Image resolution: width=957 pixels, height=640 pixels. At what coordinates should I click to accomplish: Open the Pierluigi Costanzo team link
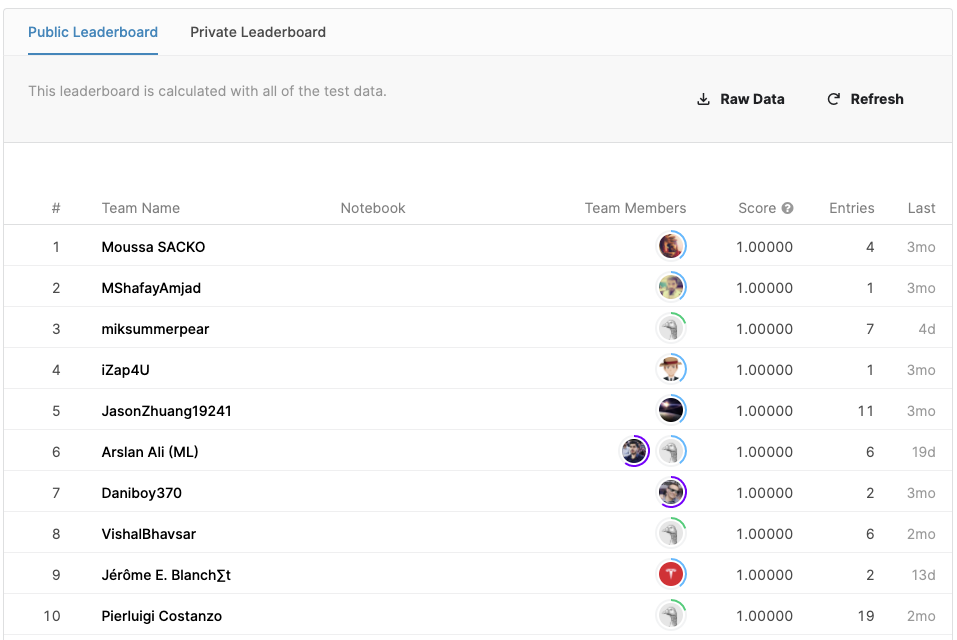tap(161, 616)
